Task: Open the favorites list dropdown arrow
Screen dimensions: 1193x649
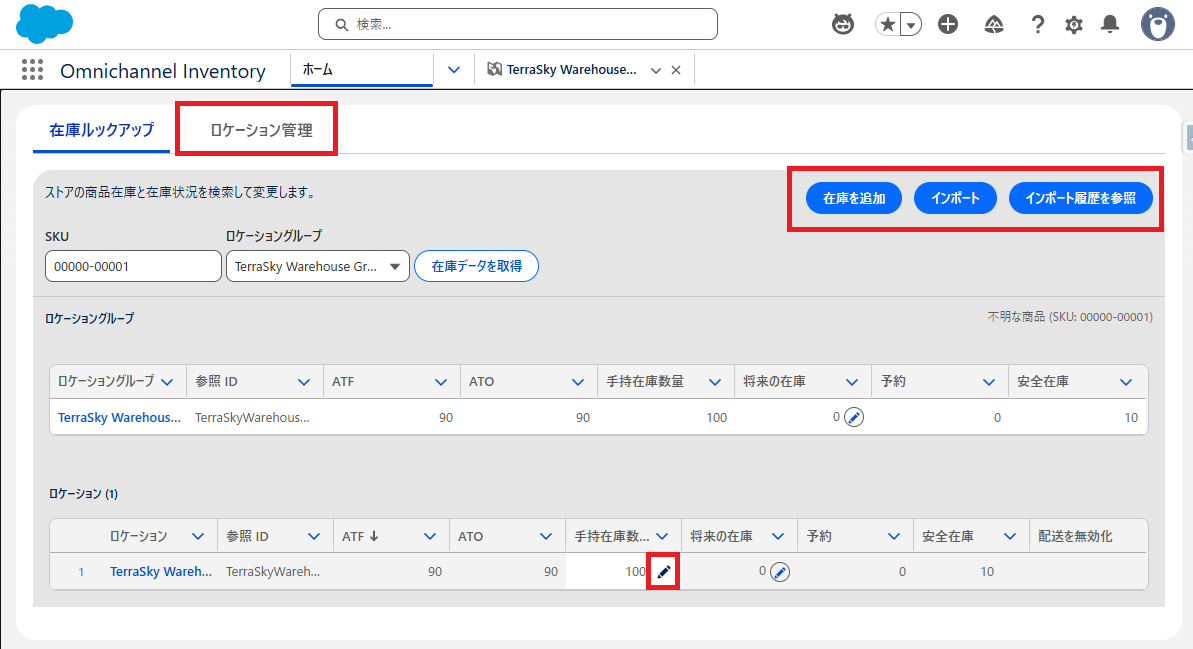Action: [911, 25]
